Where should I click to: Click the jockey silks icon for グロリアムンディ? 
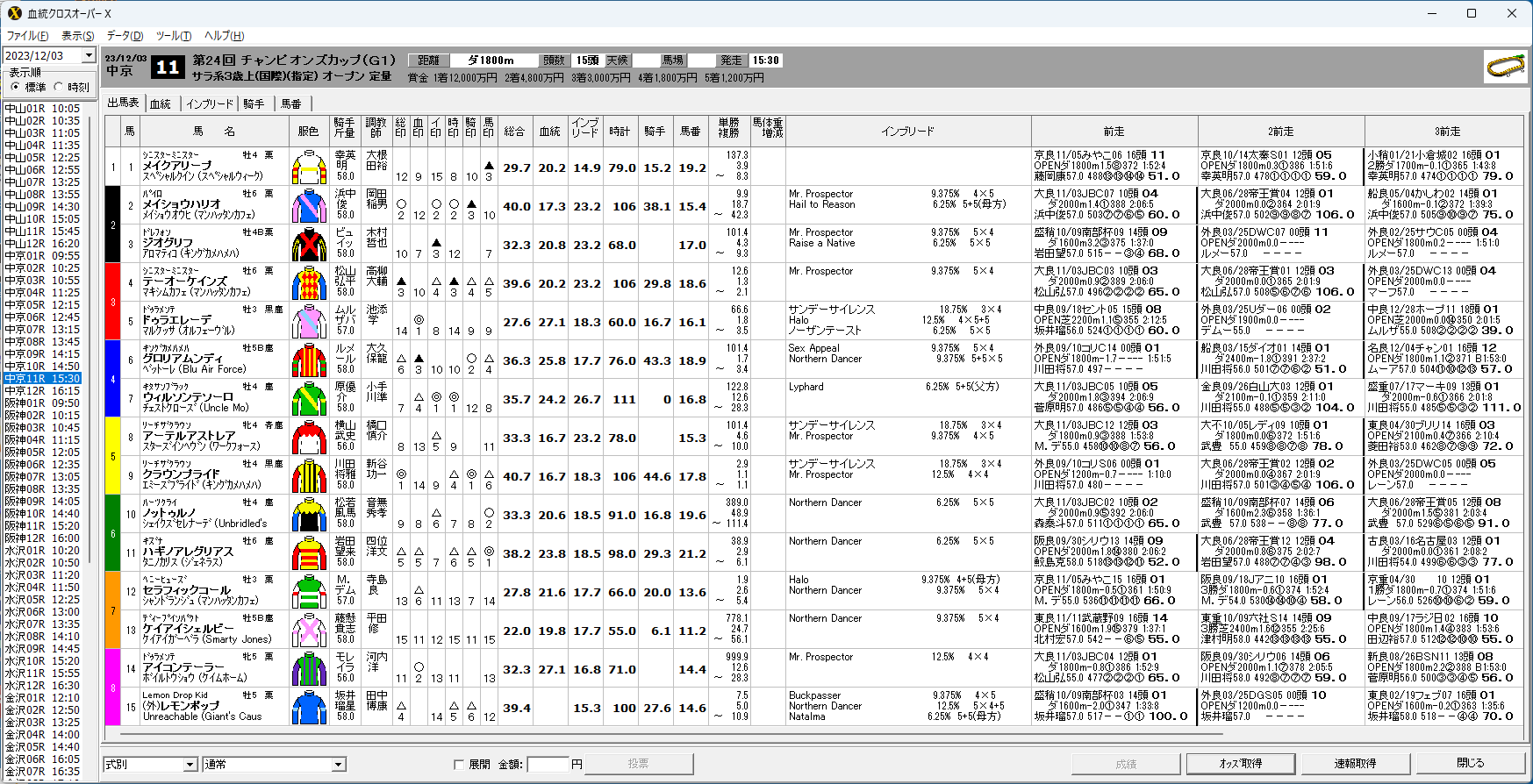coord(309,360)
